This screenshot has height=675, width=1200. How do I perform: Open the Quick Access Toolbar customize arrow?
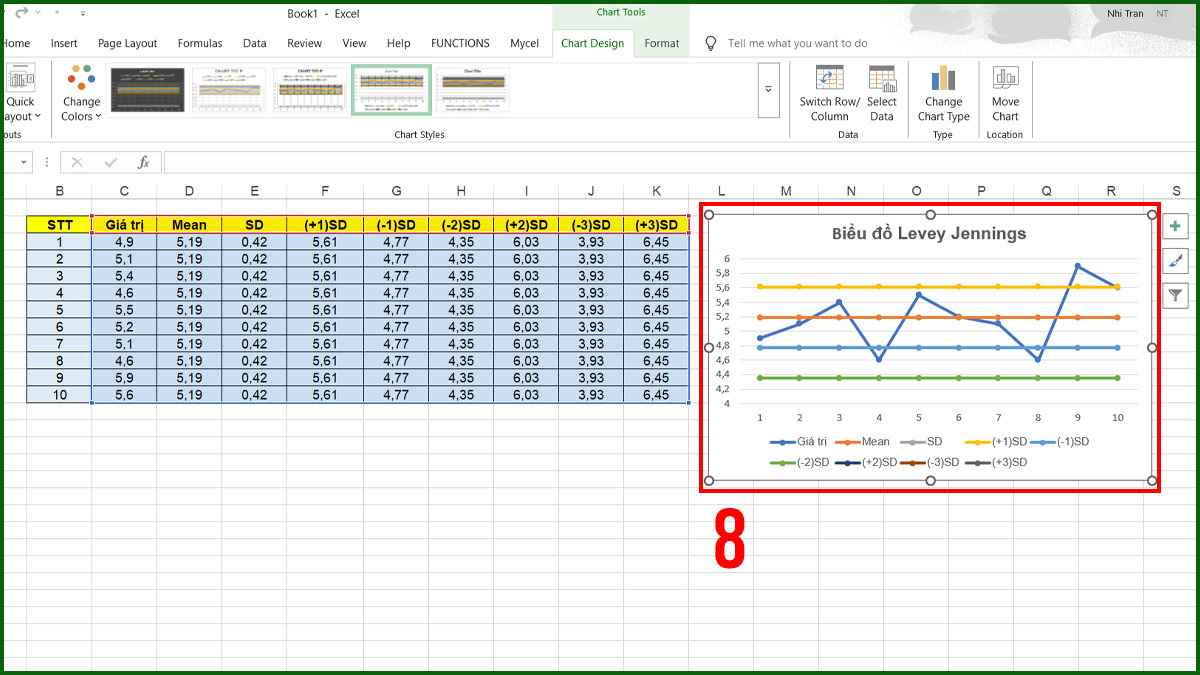click(82, 13)
